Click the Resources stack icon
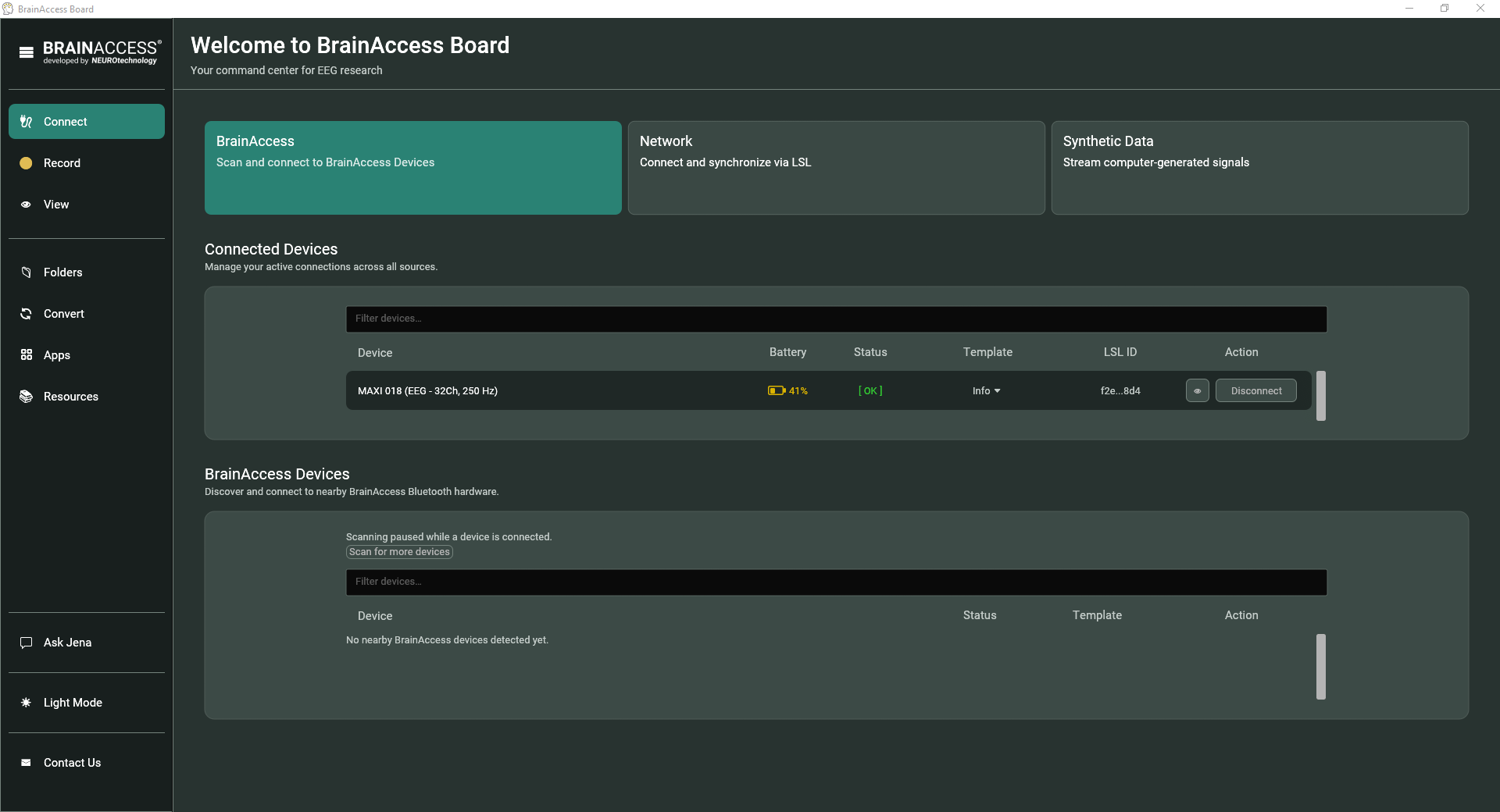This screenshot has height=812, width=1500. (x=26, y=397)
